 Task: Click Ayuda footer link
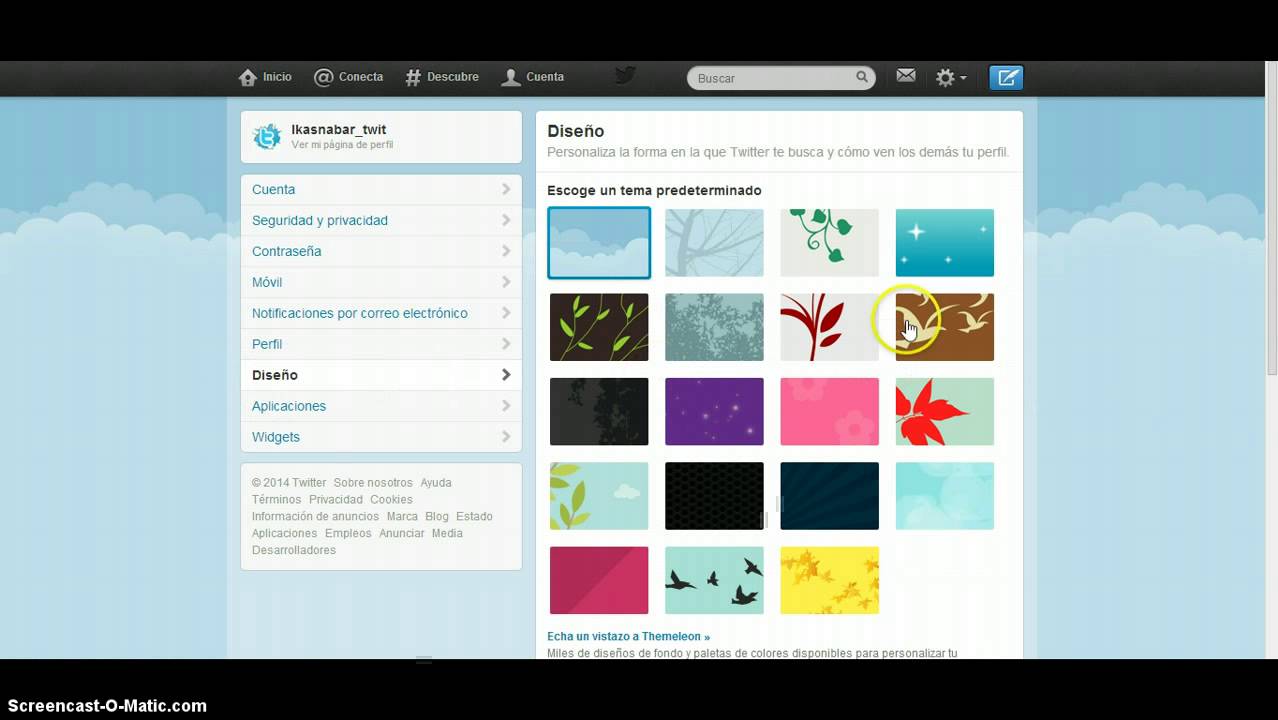click(436, 482)
